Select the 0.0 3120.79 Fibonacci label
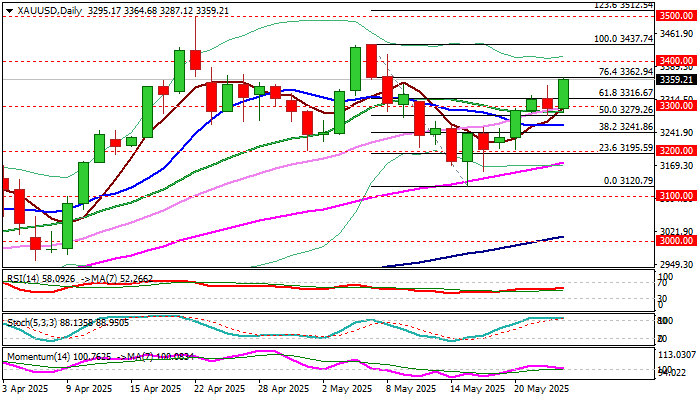The image size is (700, 400). 628,181
